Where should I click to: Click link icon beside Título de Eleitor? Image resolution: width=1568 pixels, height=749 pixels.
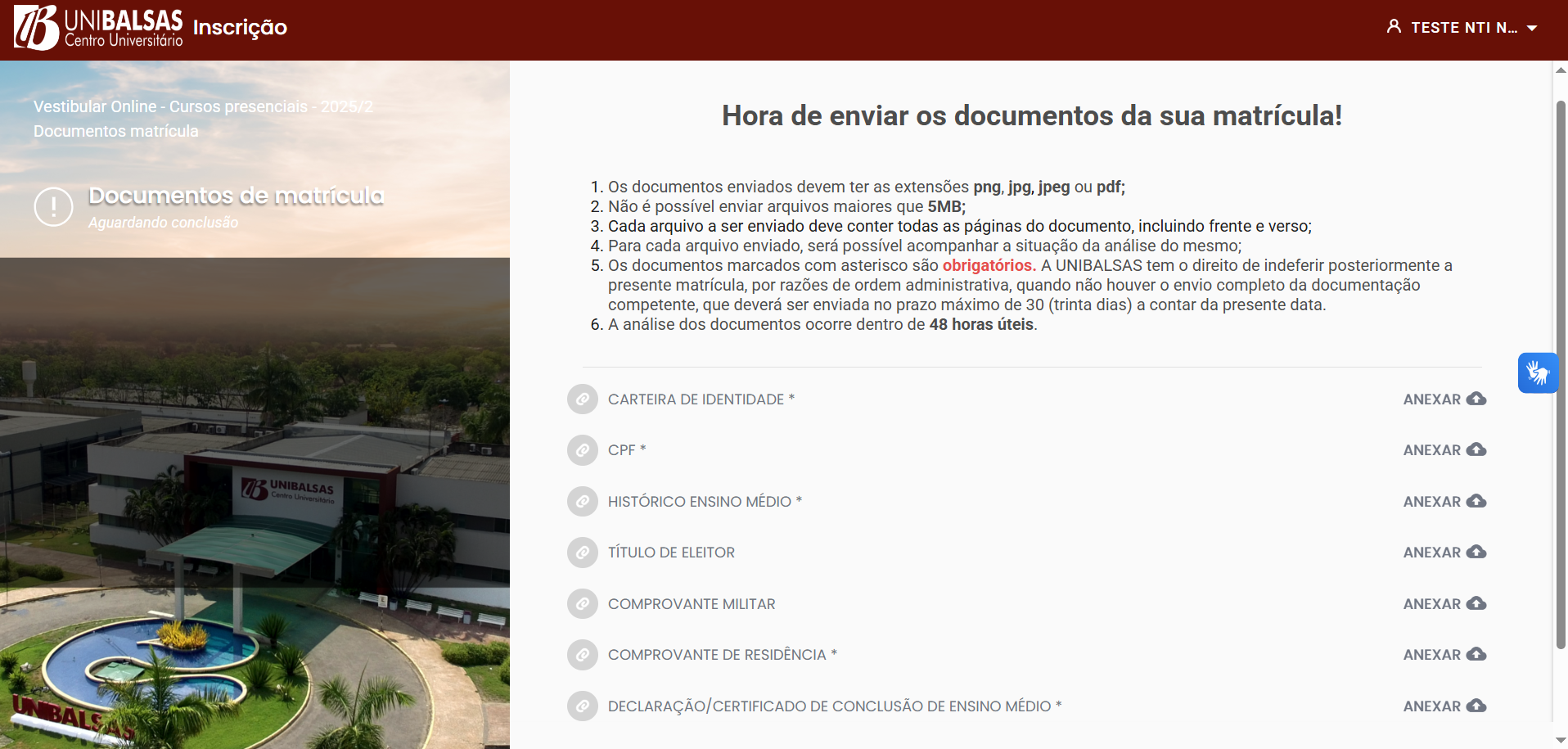tap(583, 553)
